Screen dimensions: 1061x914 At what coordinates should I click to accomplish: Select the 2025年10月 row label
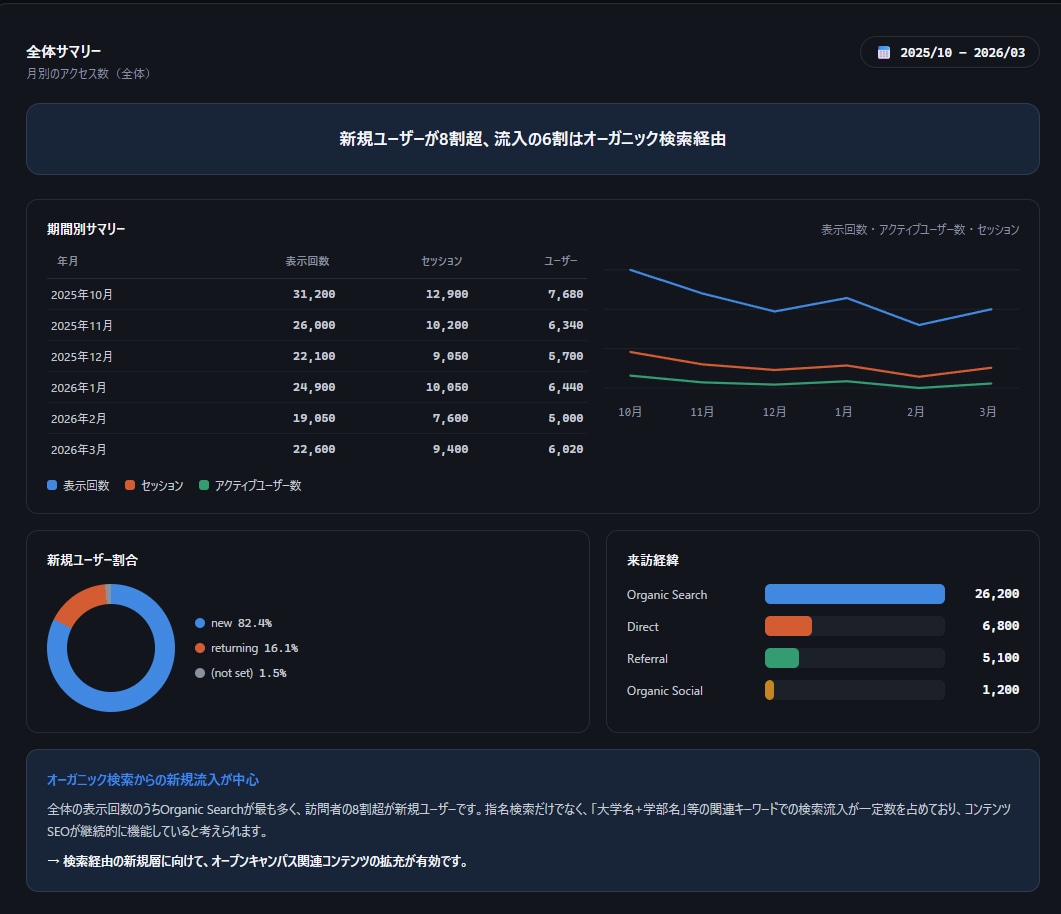82,294
